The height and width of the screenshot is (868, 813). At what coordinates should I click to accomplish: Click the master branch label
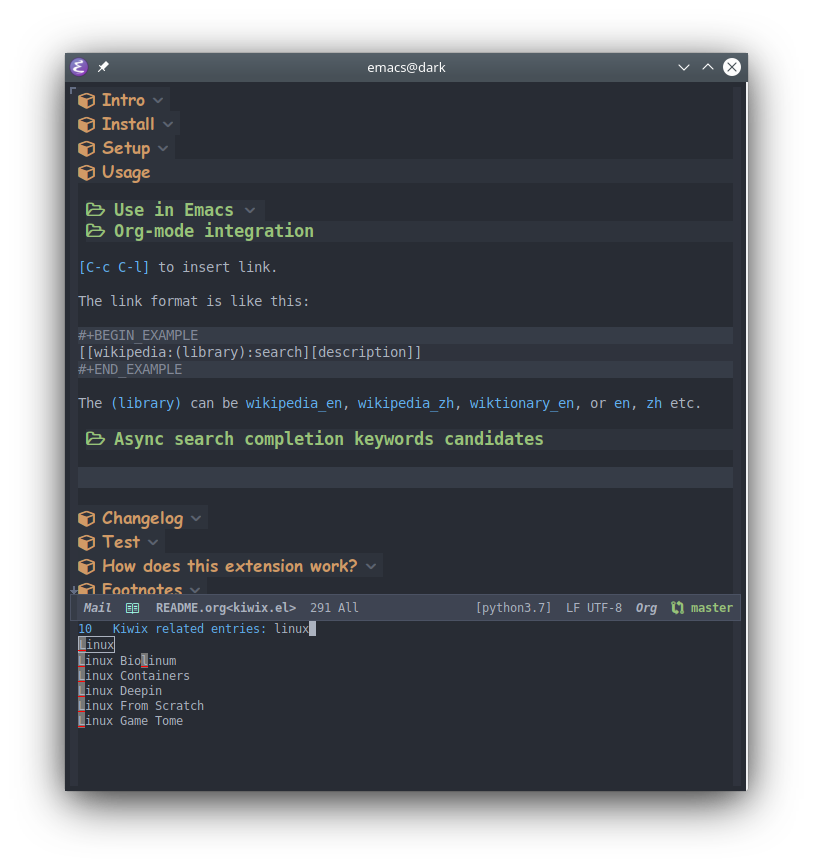[x=712, y=608]
